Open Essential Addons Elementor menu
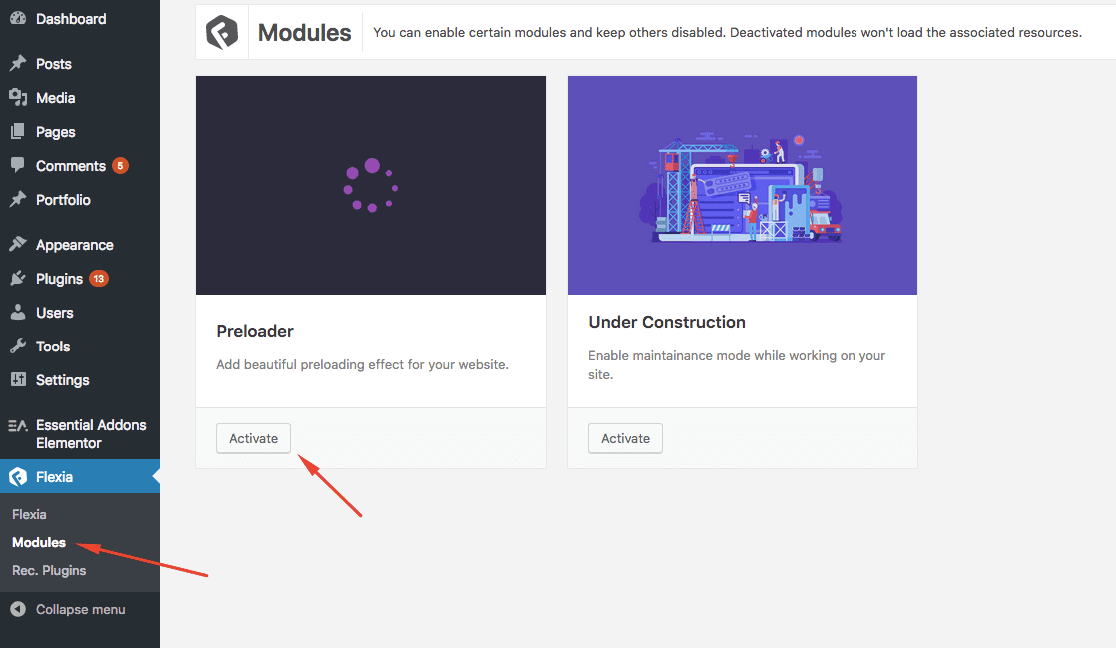 click(91, 434)
